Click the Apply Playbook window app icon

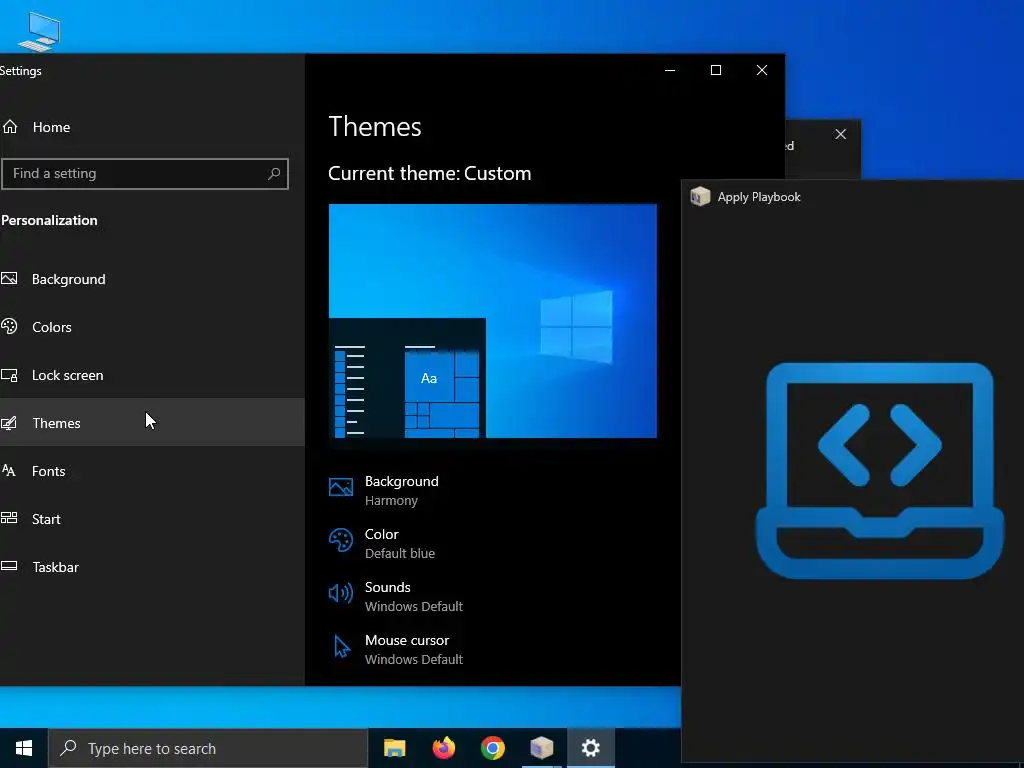(x=700, y=197)
